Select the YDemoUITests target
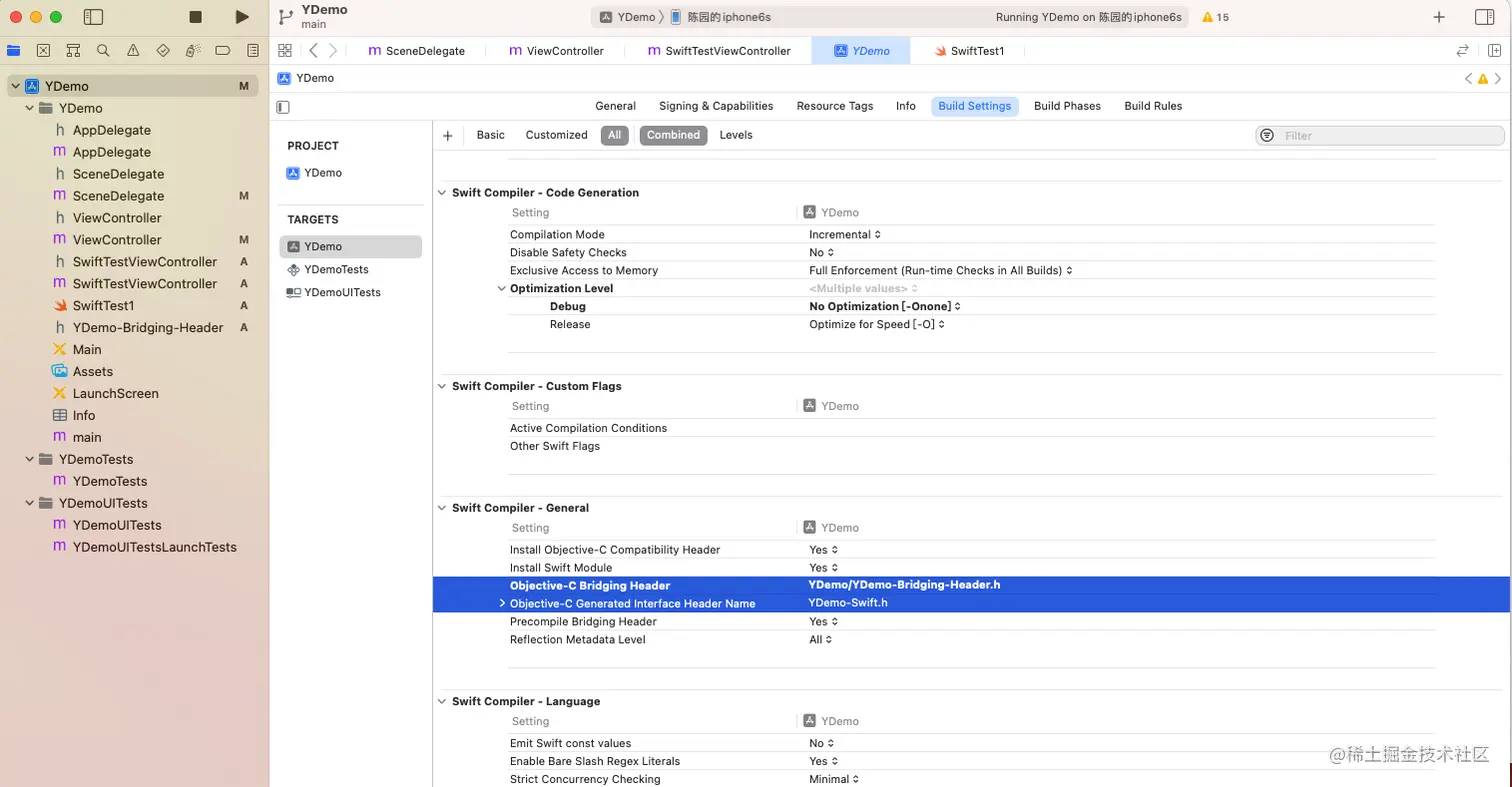Image resolution: width=1512 pixels, height=787 pixels. tap(342, 293)
